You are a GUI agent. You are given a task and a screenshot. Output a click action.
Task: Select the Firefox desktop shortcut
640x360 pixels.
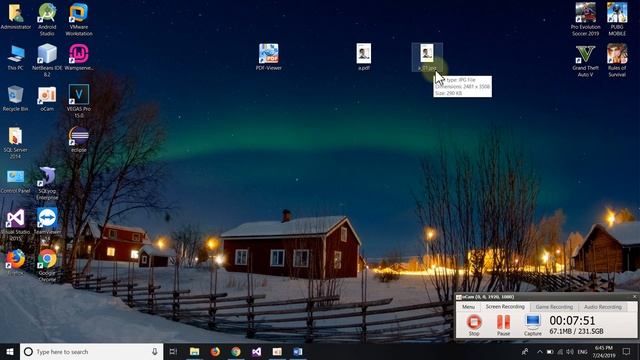pos(16,262)
